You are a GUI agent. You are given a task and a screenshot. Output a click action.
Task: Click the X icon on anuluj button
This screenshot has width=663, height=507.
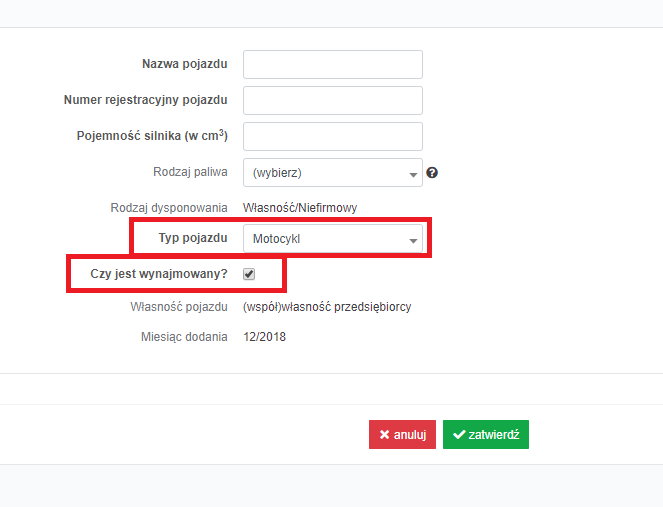[x=384, y=434]
